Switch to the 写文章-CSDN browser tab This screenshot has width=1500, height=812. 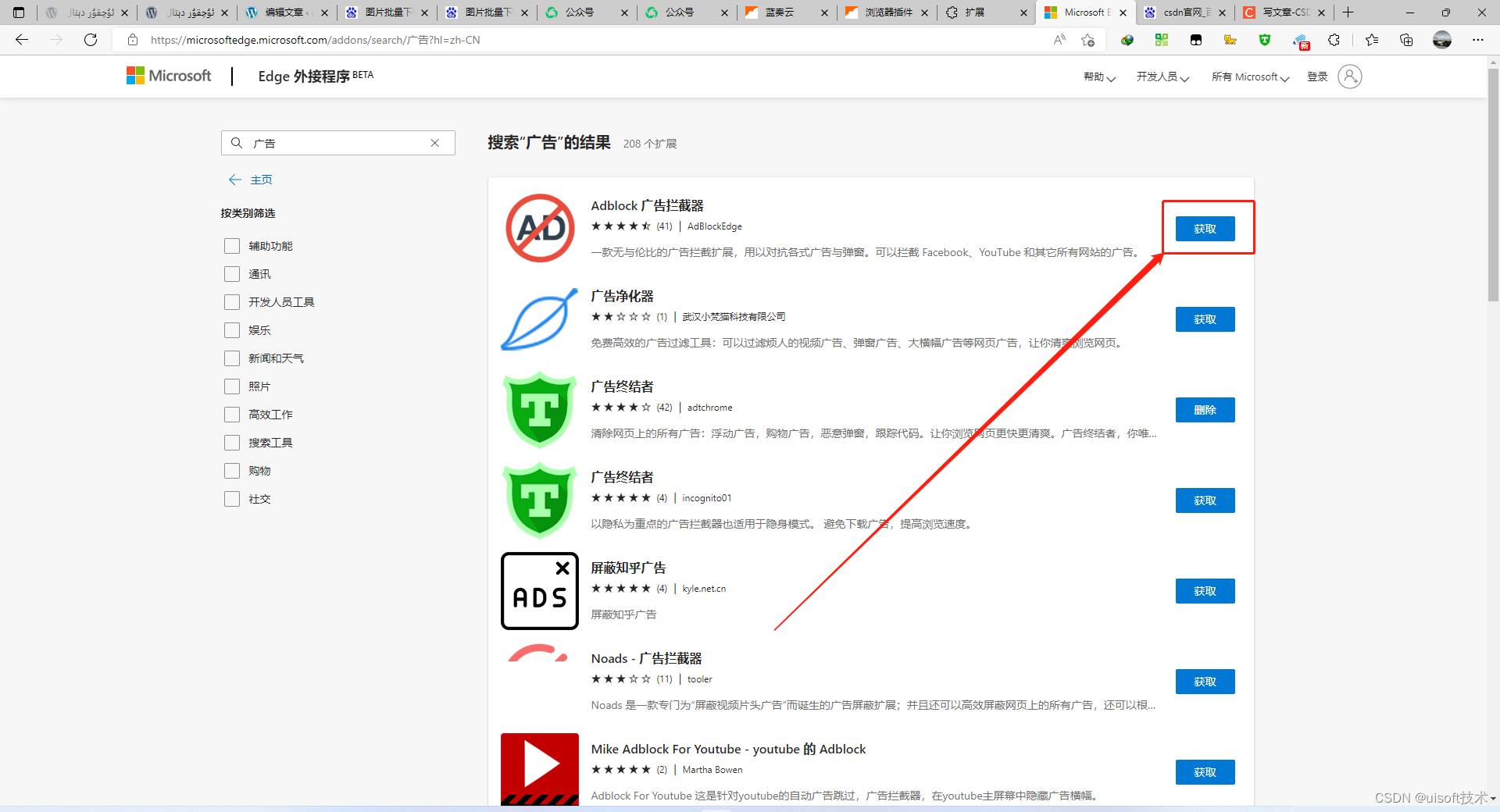pos(1284,12)
